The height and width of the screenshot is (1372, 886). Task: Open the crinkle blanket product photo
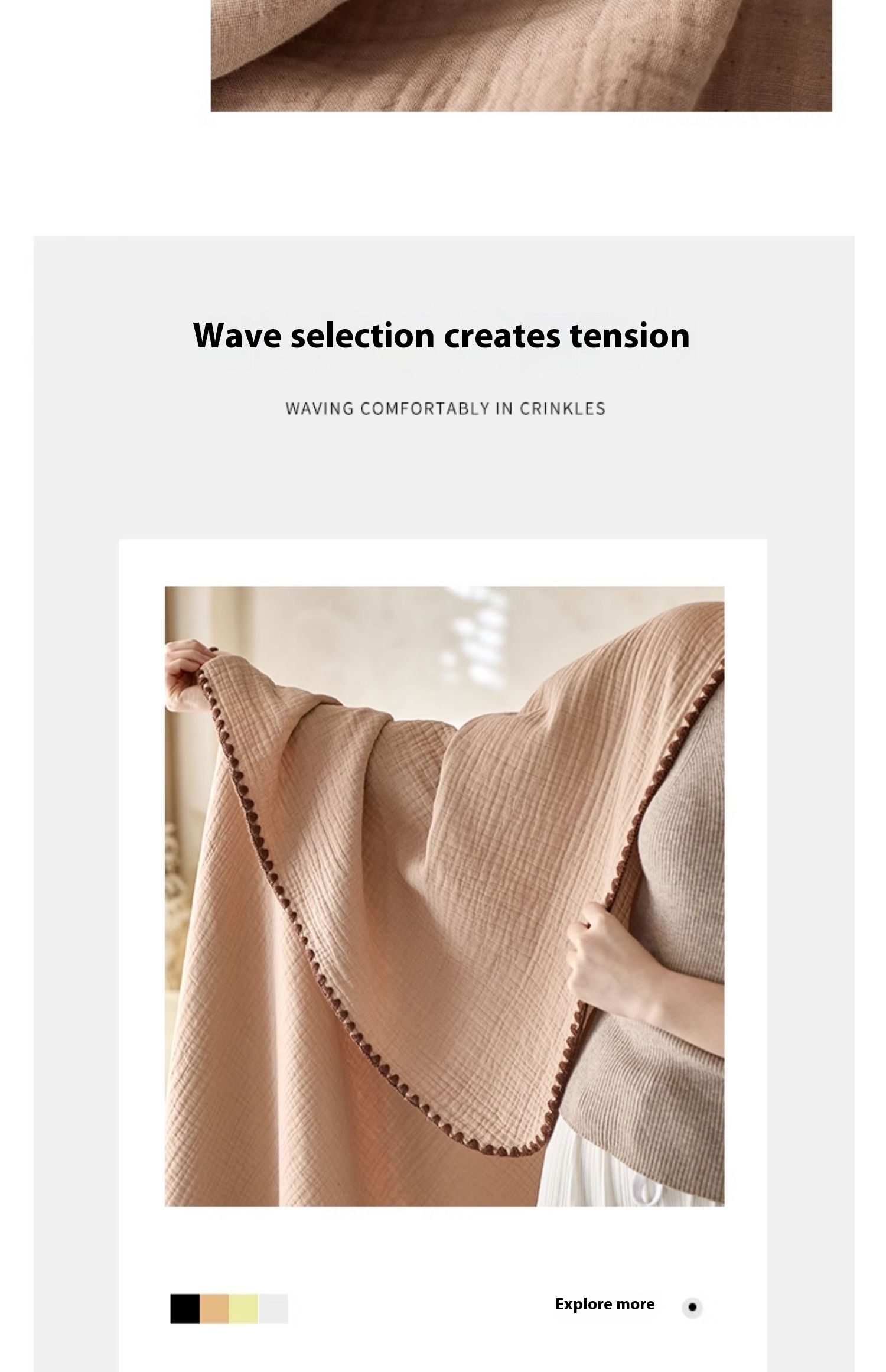(x=444, y=896)
